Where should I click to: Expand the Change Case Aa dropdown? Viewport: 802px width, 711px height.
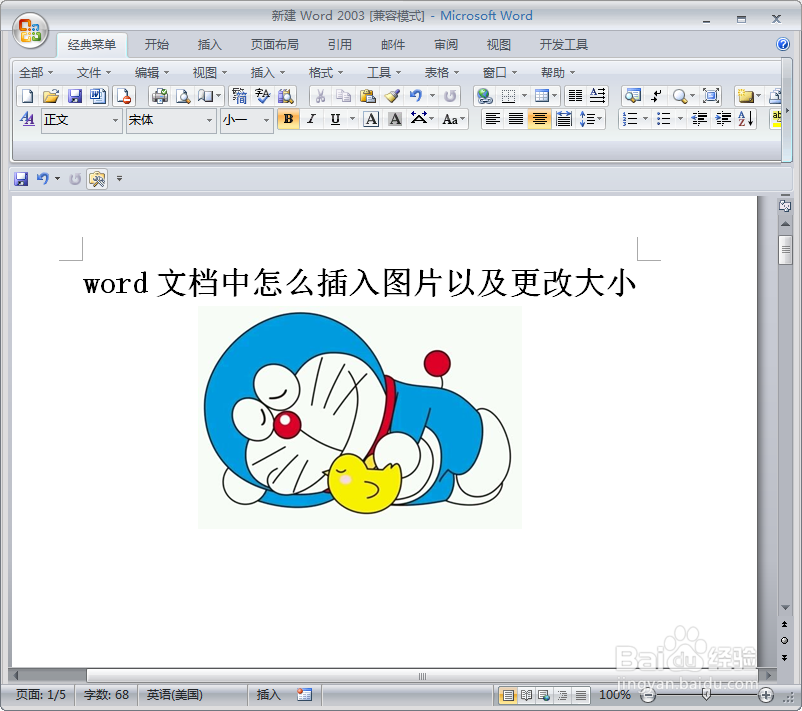coord(454,120)
